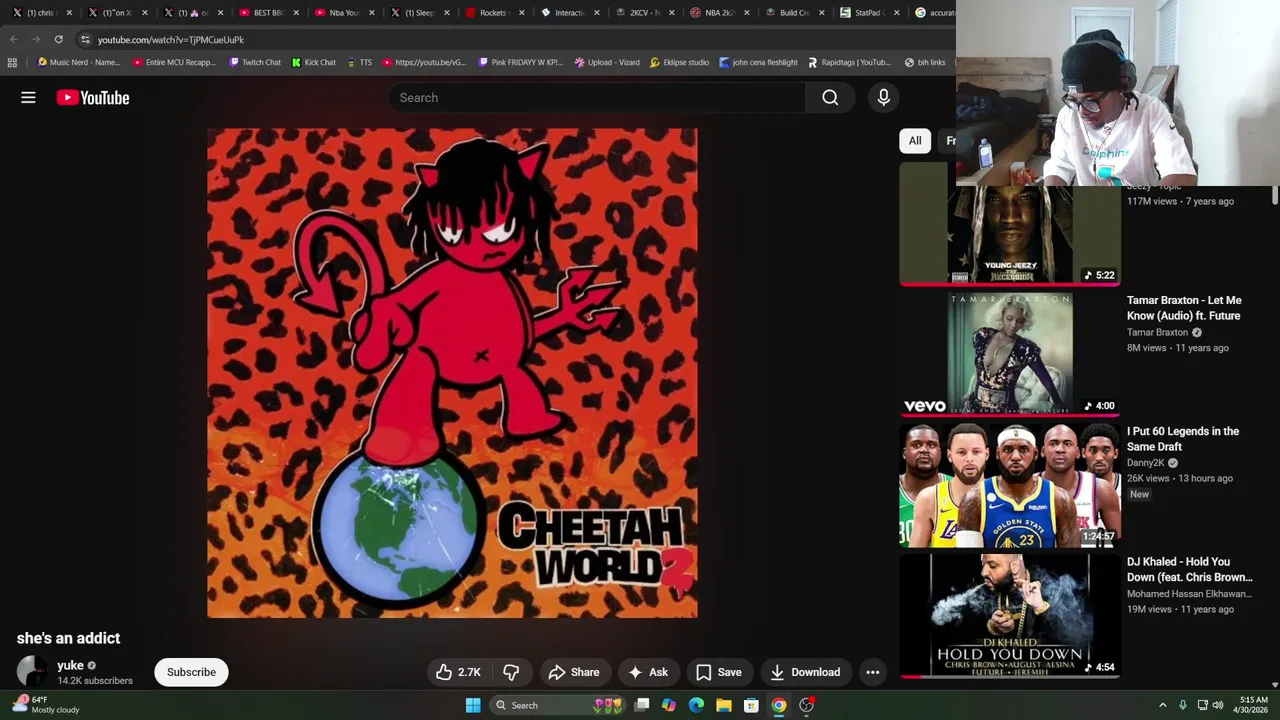Open OBS Studio from taskbar
This screenshot has height=720, width=1280.
click(x=806, y=705)
